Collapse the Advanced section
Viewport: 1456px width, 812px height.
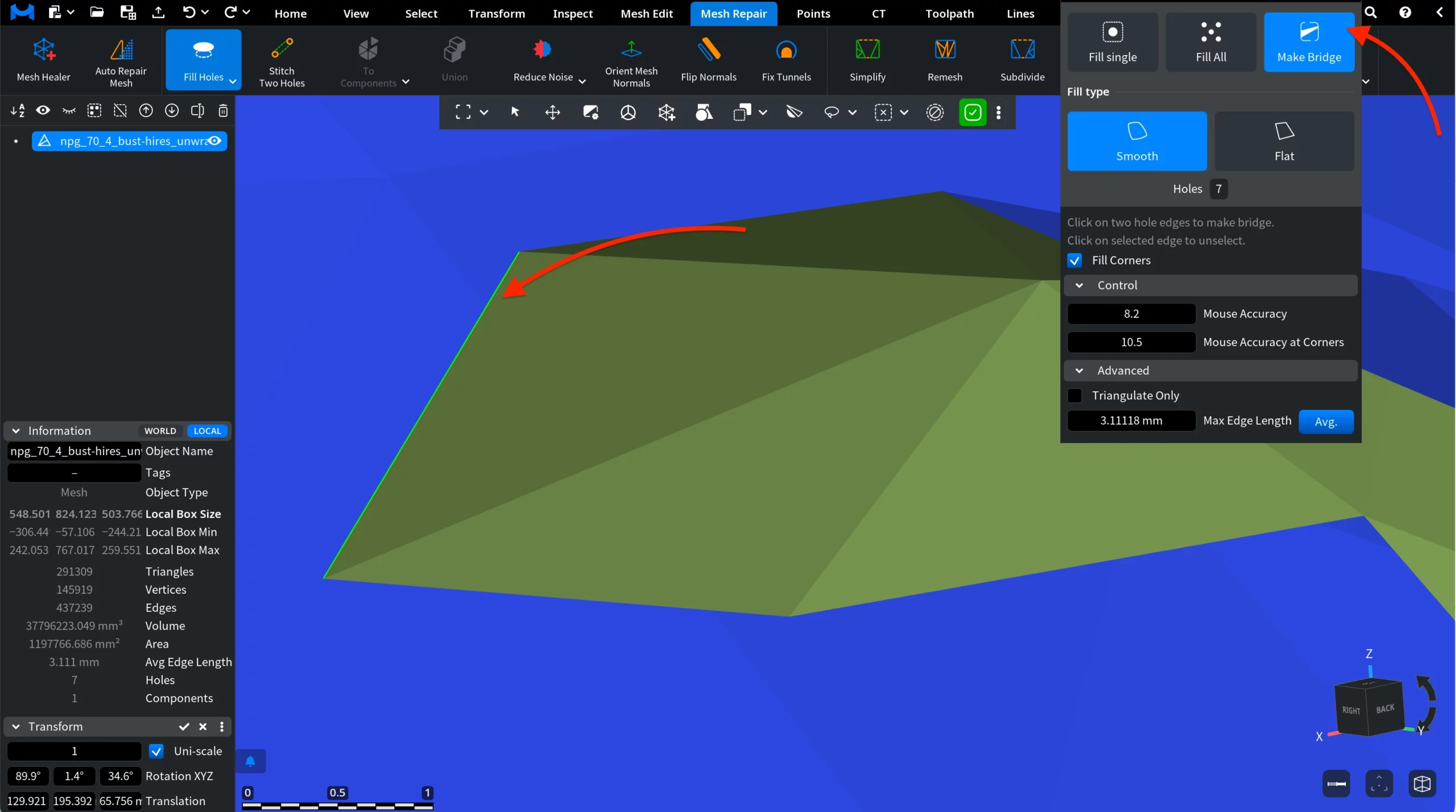click(x=1078, y=370)
